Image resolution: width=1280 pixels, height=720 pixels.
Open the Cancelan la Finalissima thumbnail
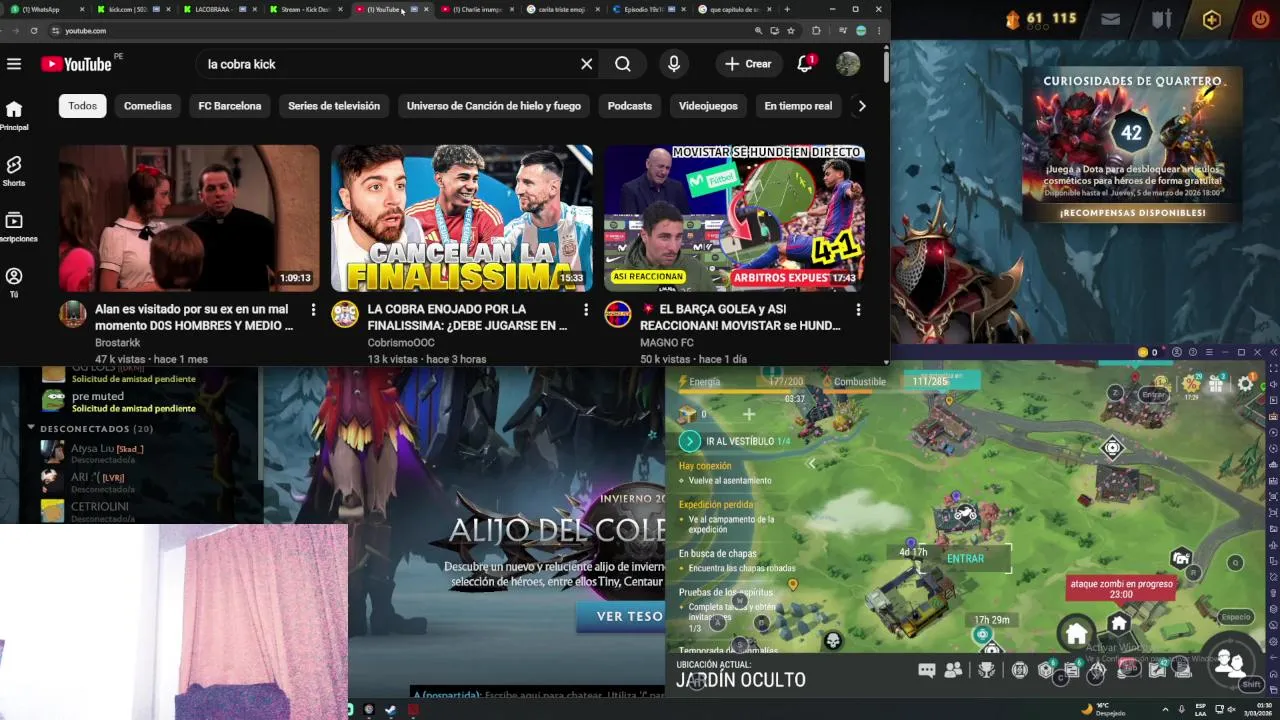pos(462,218)
